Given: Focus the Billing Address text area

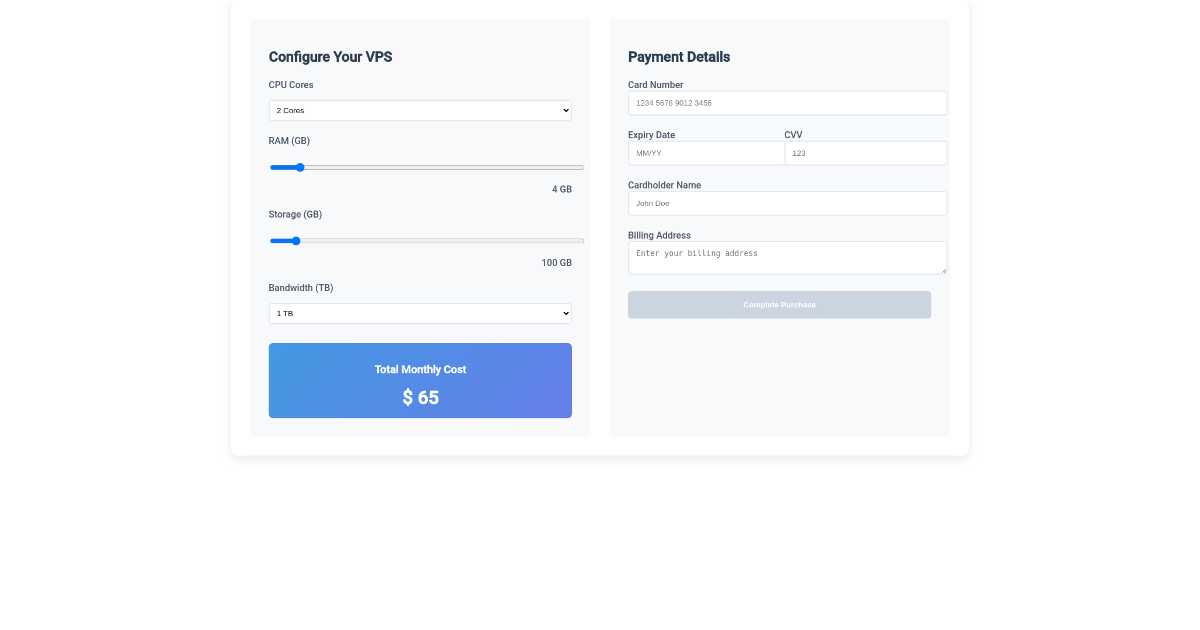Looking at the screenshot, I should [787, 257].
